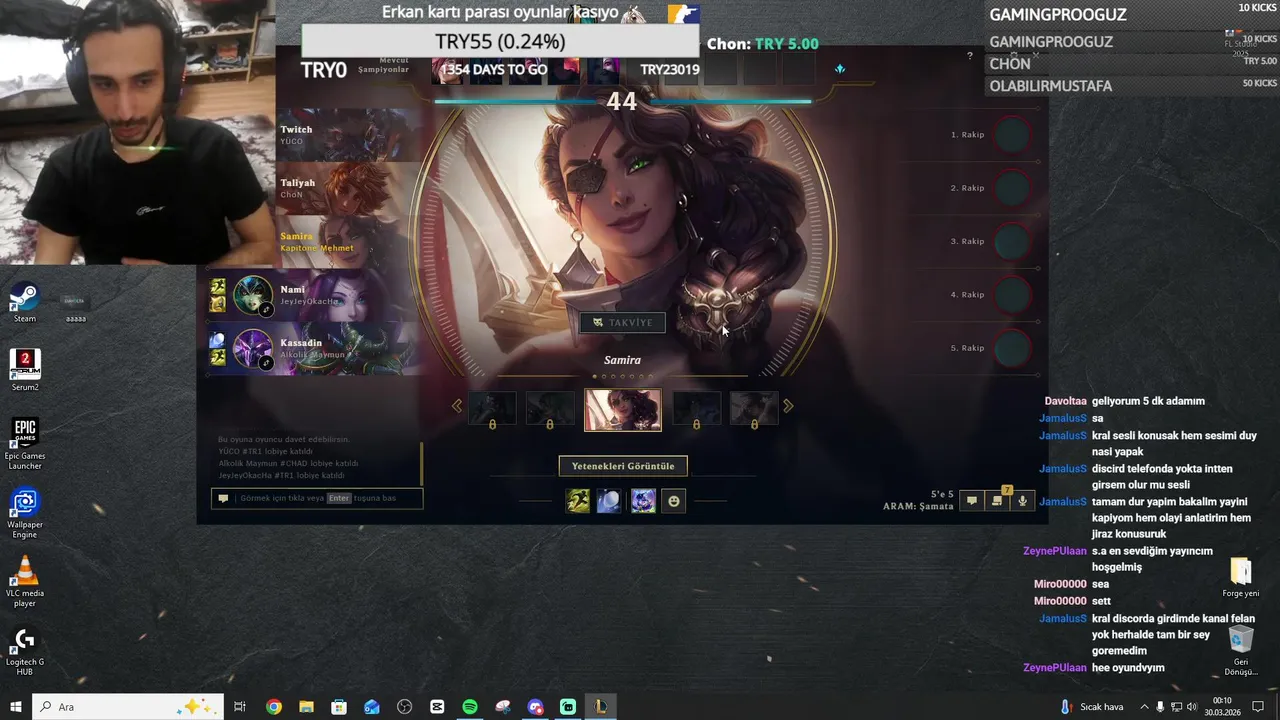Open File Explorer from the taskbar
This screenshot has height=720, width=1280.
click(306, 707)
